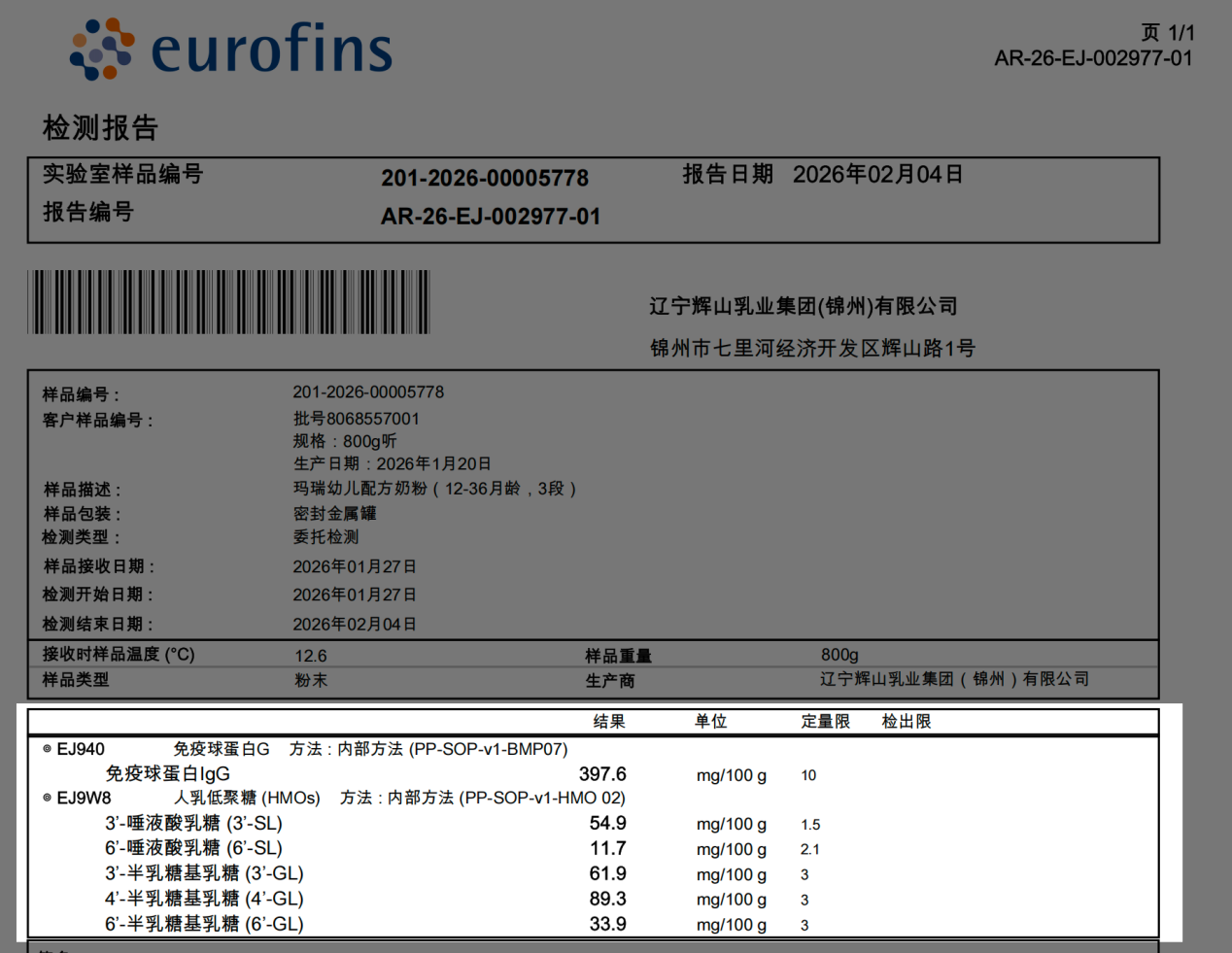Select the report date value next to 报告日期
Viewport: 1232px width, 953px height.
[x=878, y=174]
